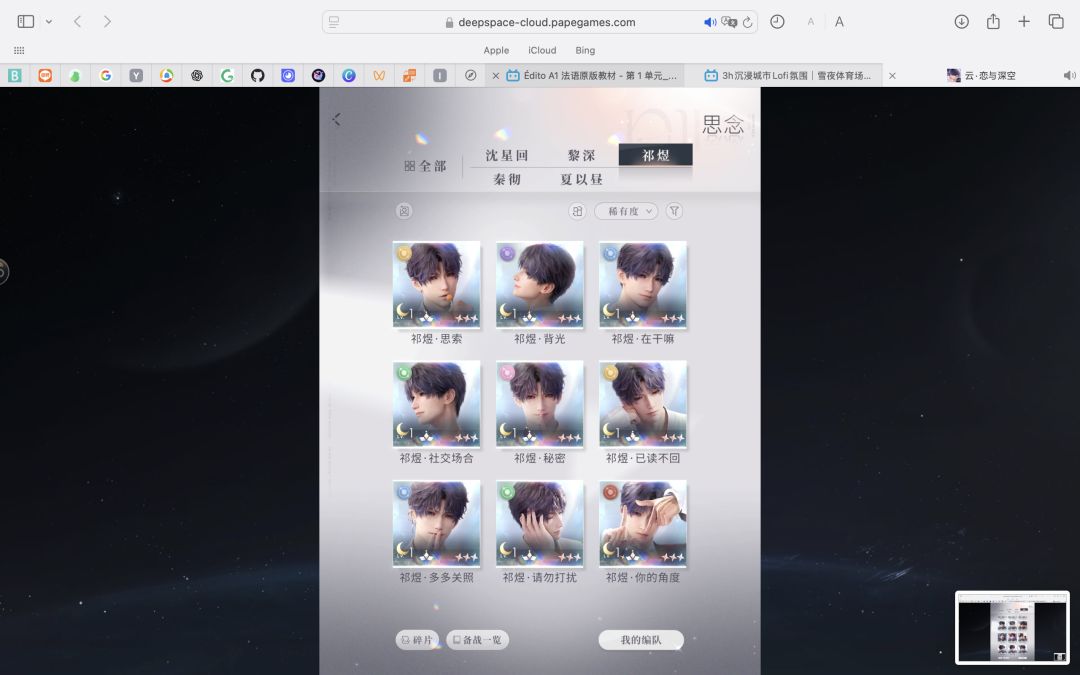Go forward in Safari history

107,22
